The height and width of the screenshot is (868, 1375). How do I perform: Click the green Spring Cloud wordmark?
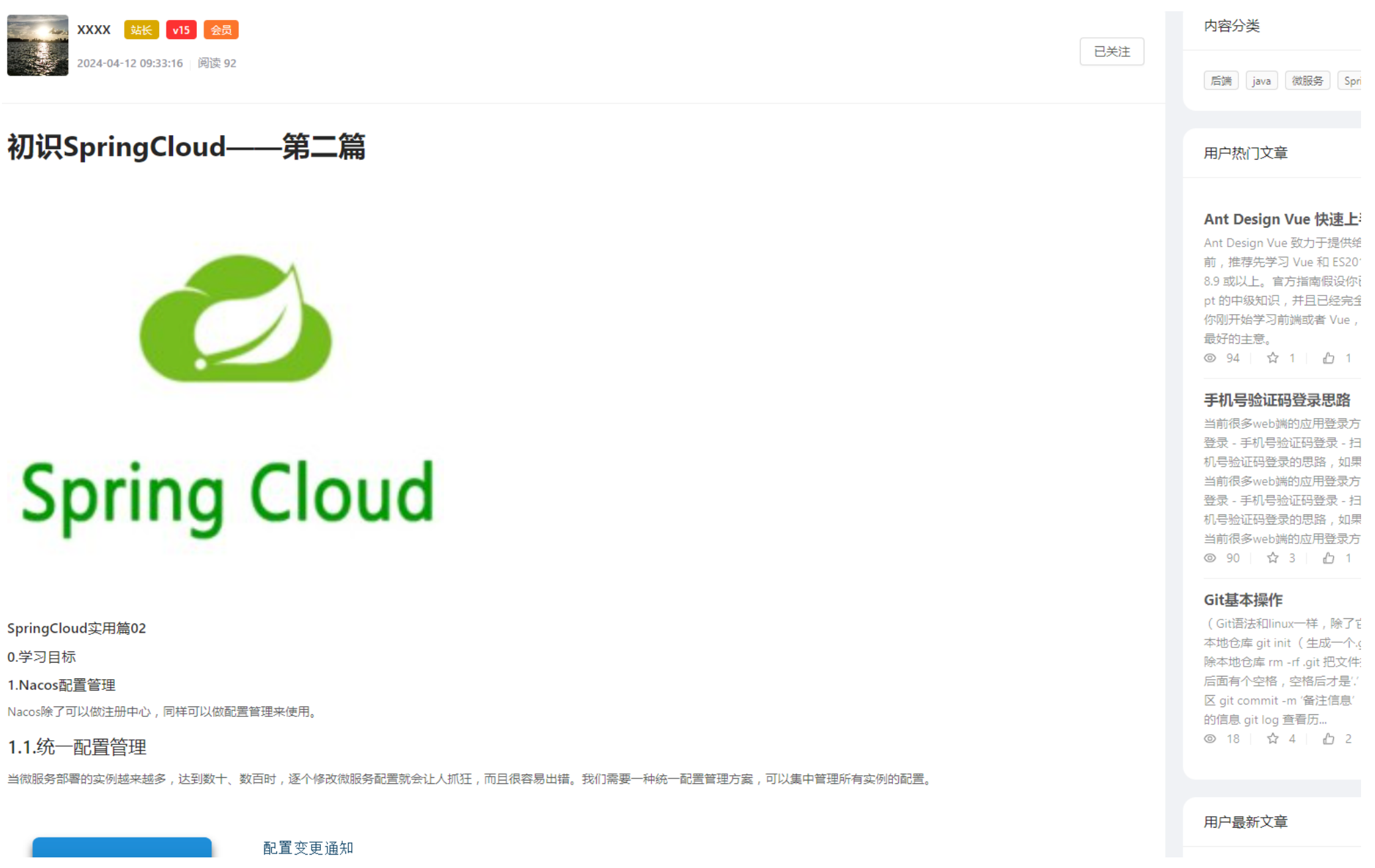(x=227, y=498)
